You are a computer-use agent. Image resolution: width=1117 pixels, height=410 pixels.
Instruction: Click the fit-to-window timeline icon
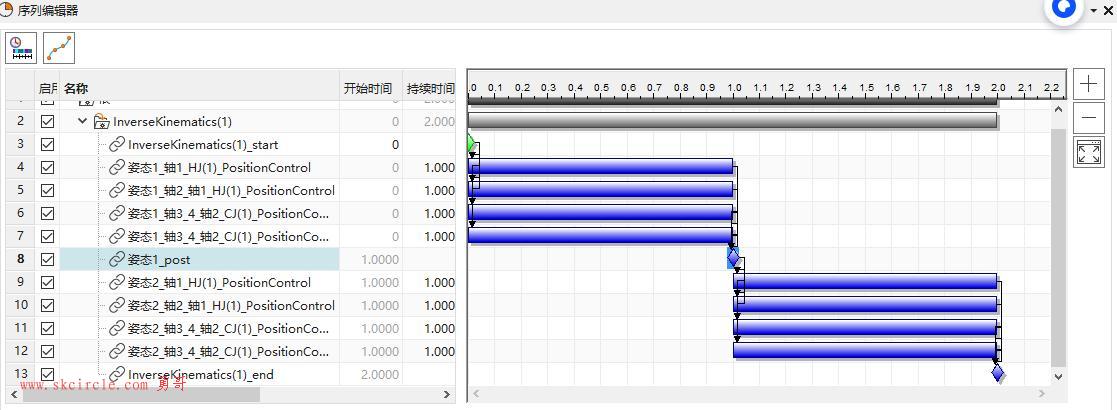click(x=1088, y=152)
